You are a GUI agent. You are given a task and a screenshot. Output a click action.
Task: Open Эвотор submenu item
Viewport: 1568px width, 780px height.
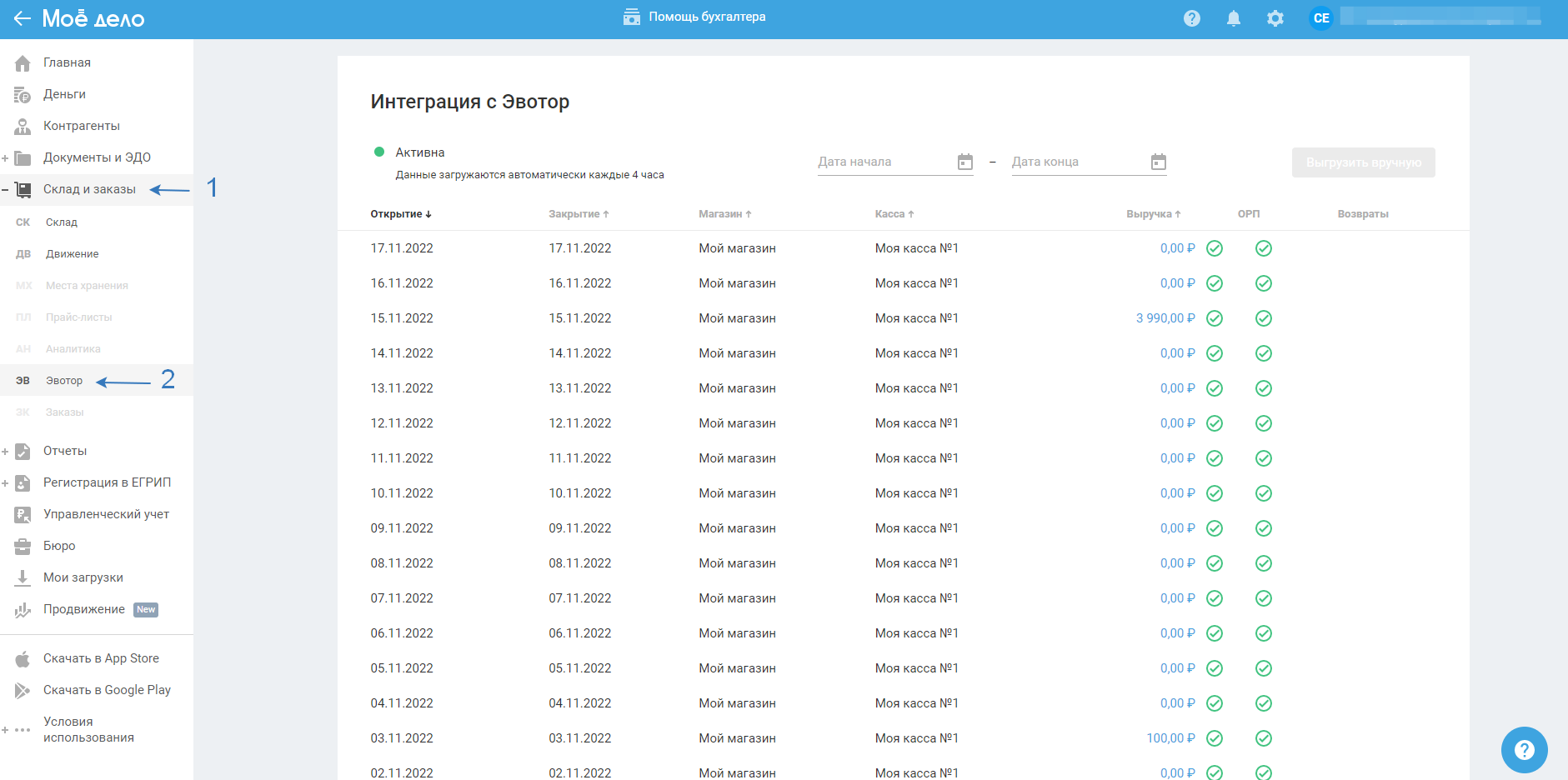point(64,381)
